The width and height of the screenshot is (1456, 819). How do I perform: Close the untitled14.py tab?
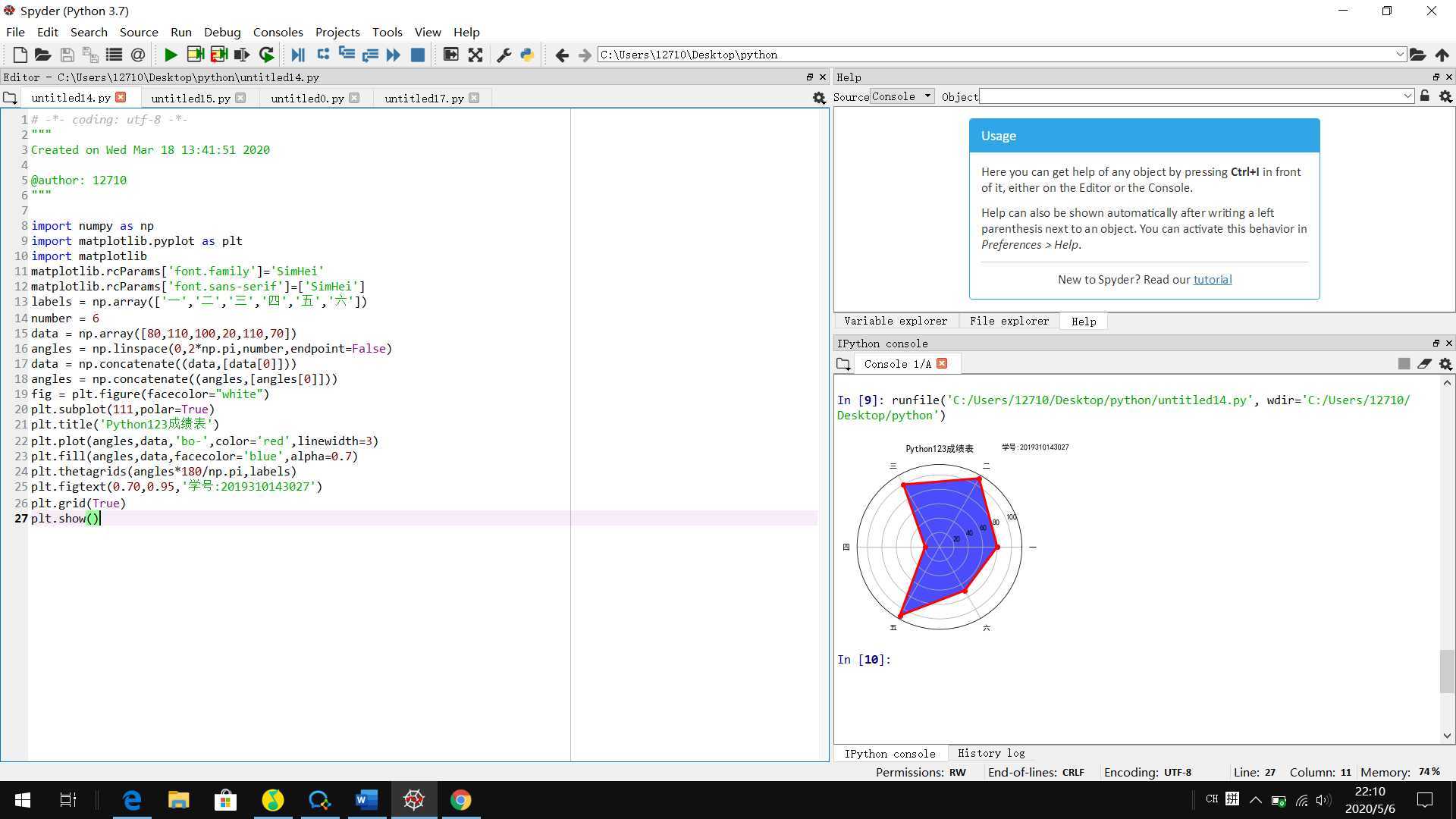(x=121, y=97)
